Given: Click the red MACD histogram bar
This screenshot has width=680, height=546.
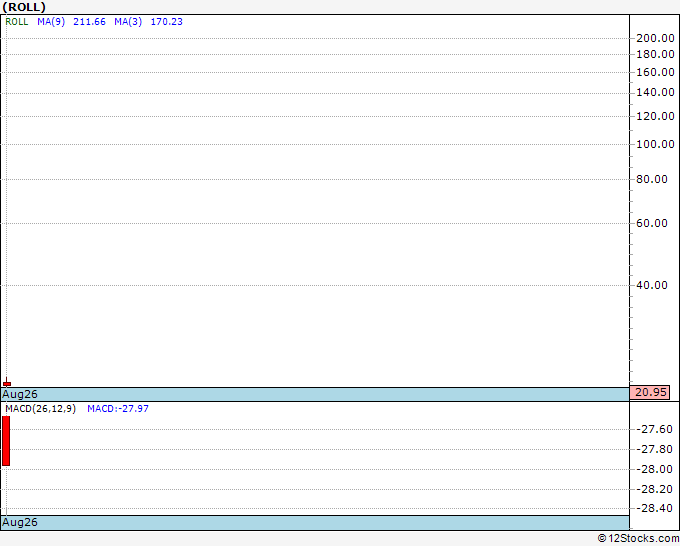Looking at the screenshot, I should (6, 441).
